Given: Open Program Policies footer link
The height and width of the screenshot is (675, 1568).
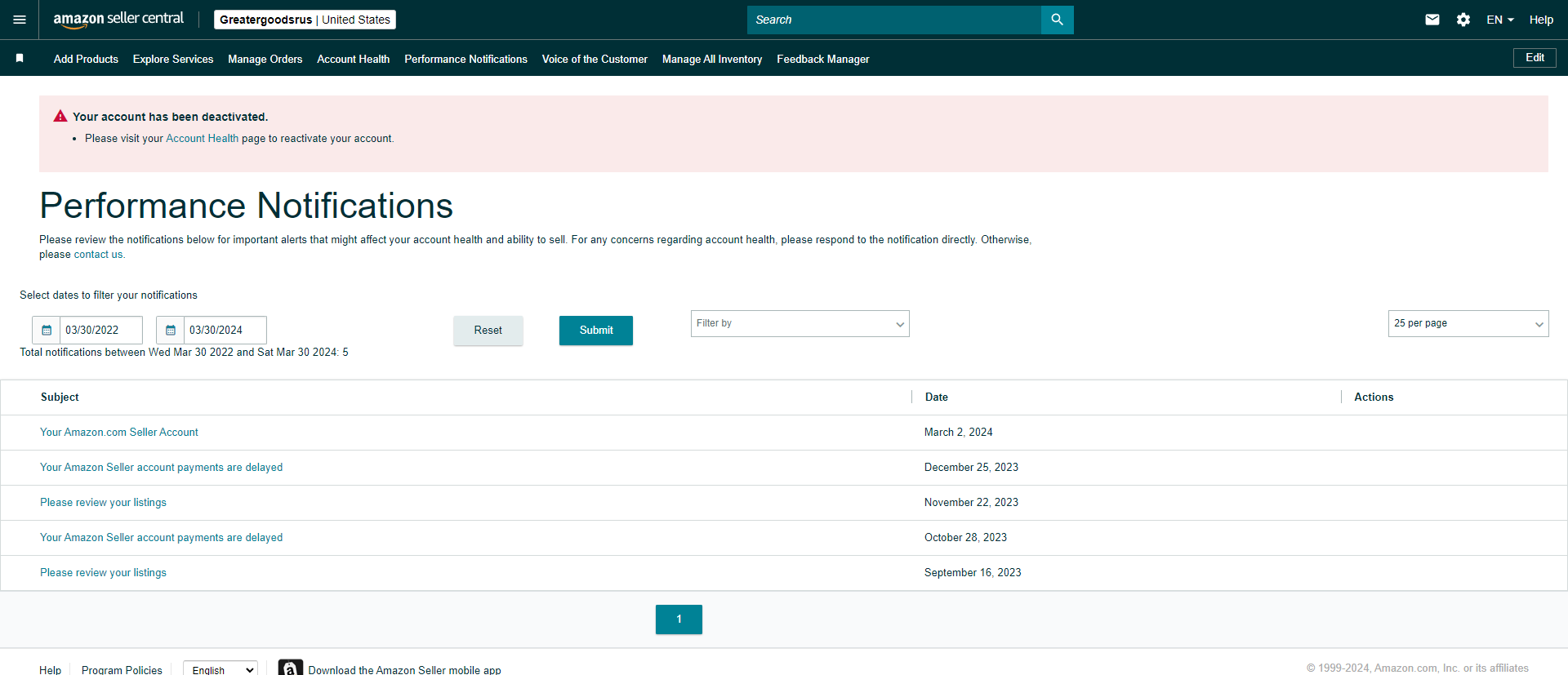Looking at the screenshot, I should click(x=122, y=670).
